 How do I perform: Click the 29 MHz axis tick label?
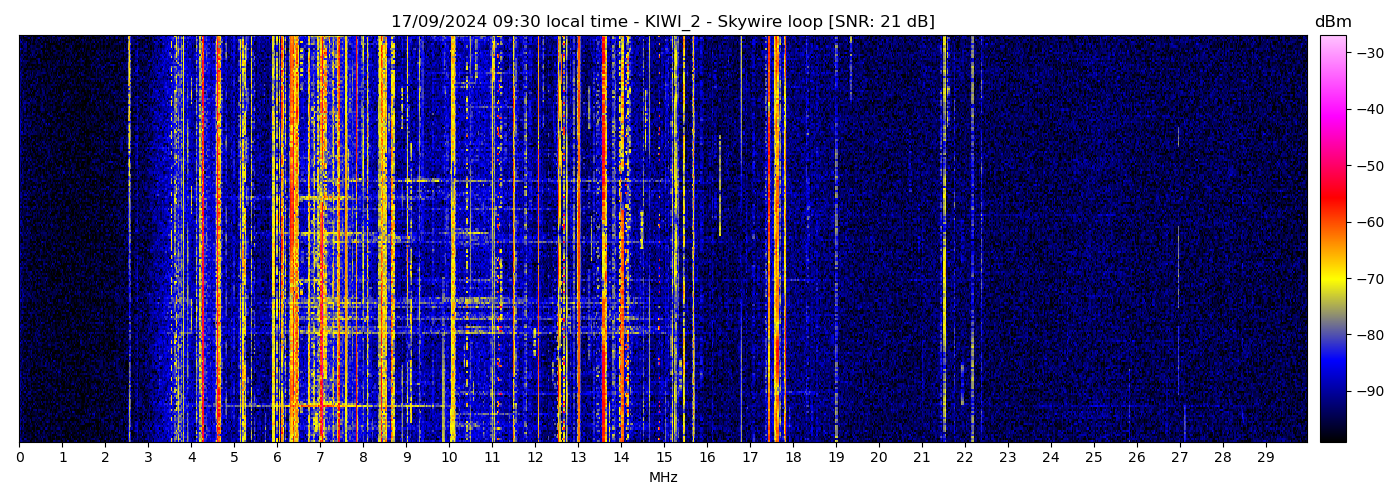coord(1265,458)
